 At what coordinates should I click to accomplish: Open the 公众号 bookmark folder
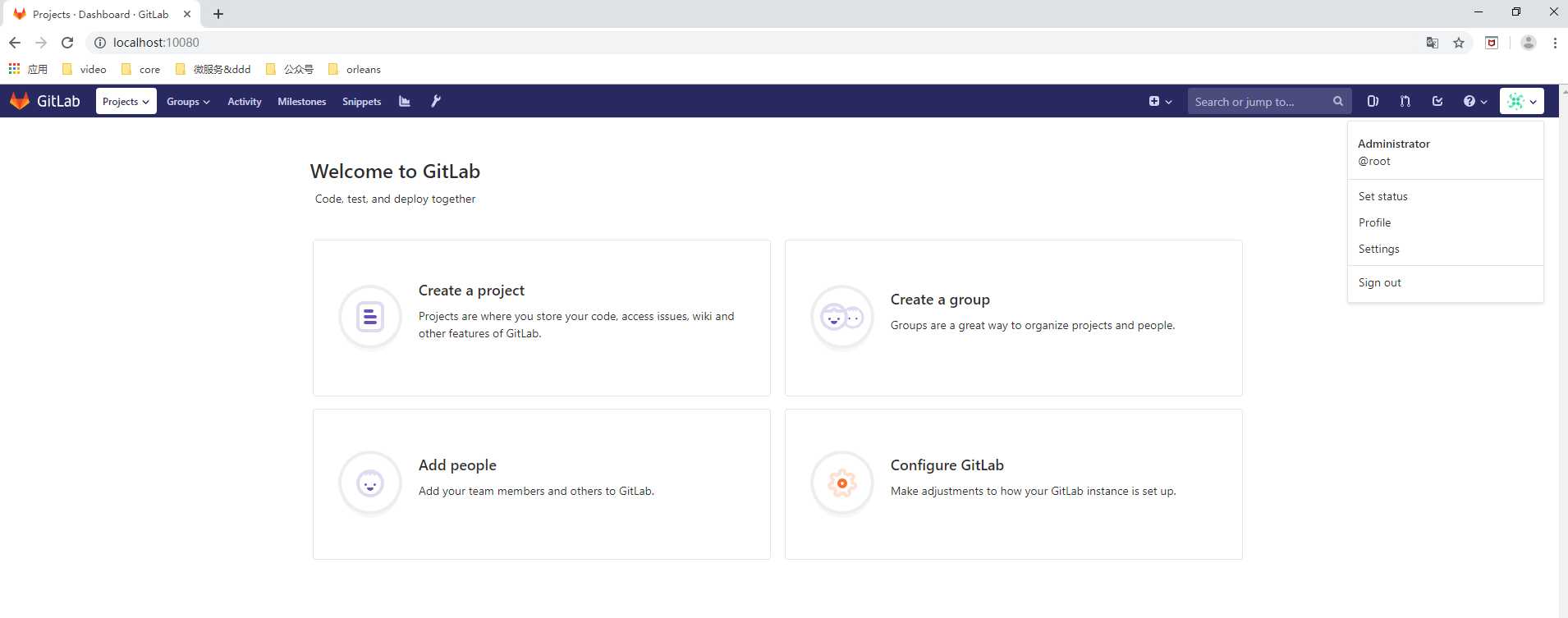pyautogui.click(x=290, y=69)
